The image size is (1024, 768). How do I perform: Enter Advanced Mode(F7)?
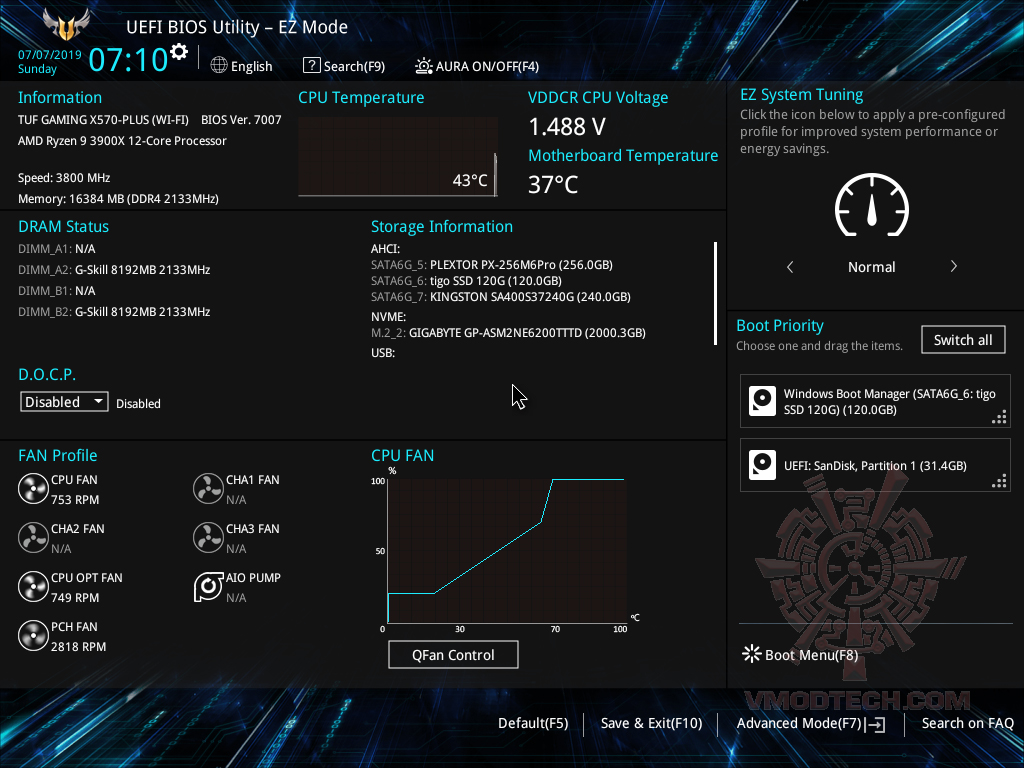tap(811, 724)
